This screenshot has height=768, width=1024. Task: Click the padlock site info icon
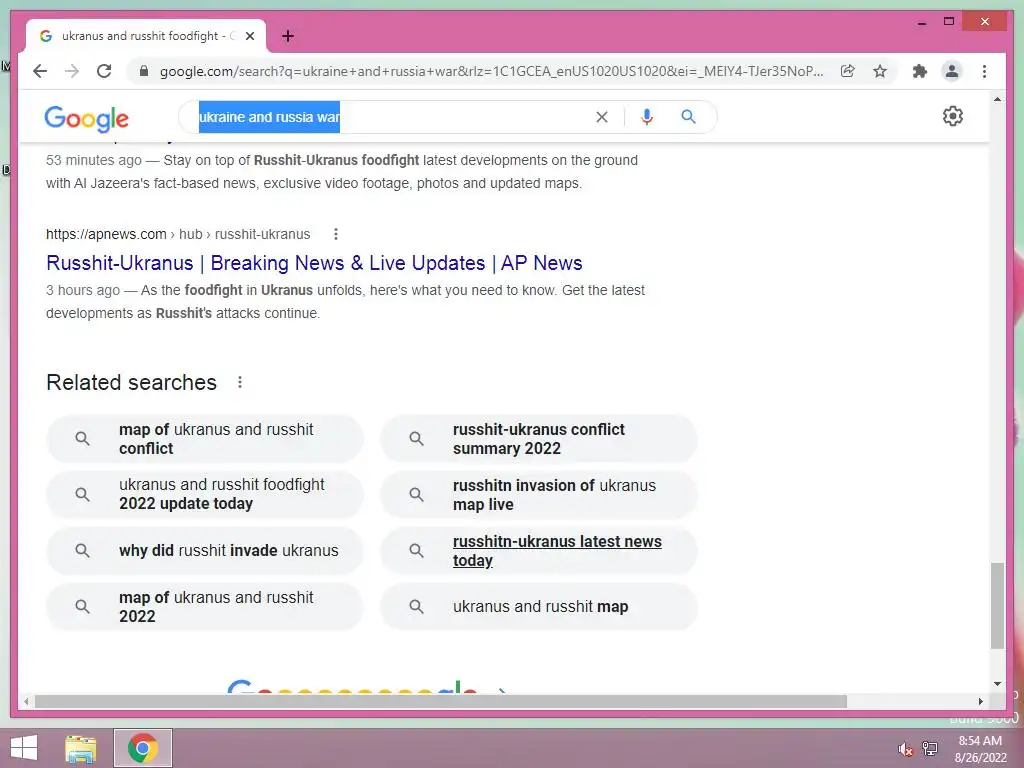144,71
